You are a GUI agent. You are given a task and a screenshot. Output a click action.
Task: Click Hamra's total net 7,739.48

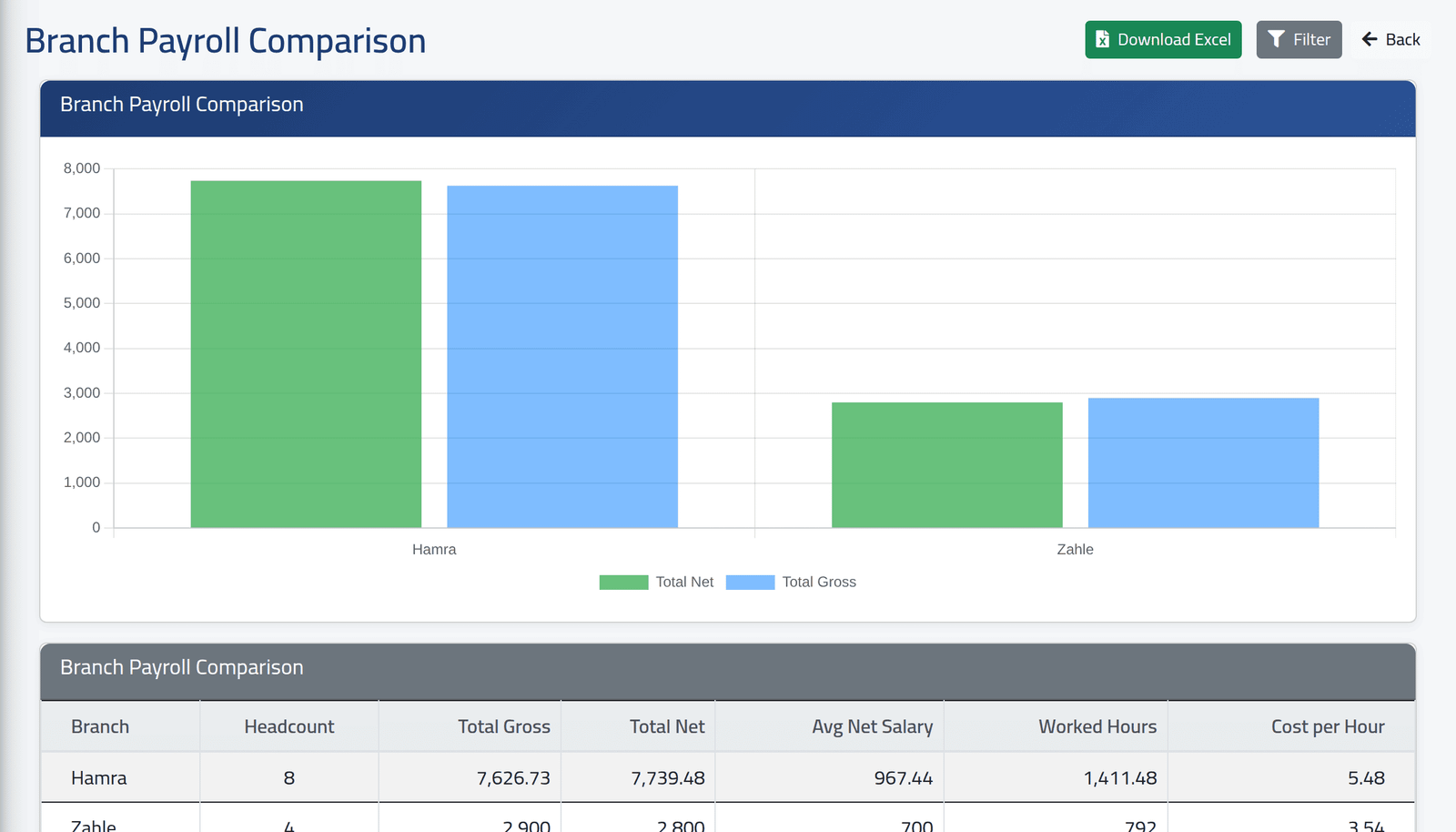tap(668, 778)
